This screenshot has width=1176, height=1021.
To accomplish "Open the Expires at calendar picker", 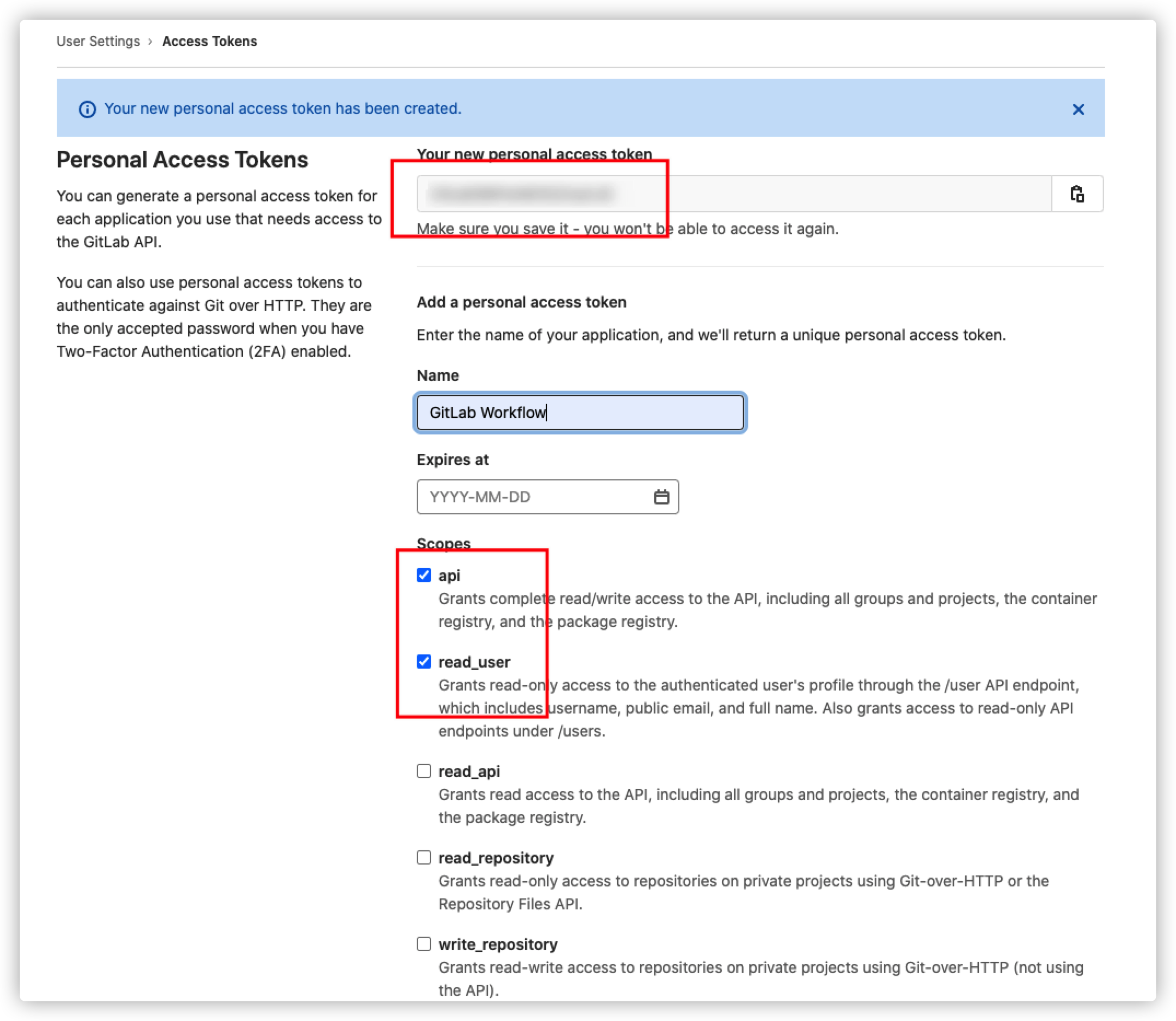I will click(x=661, y=497).
